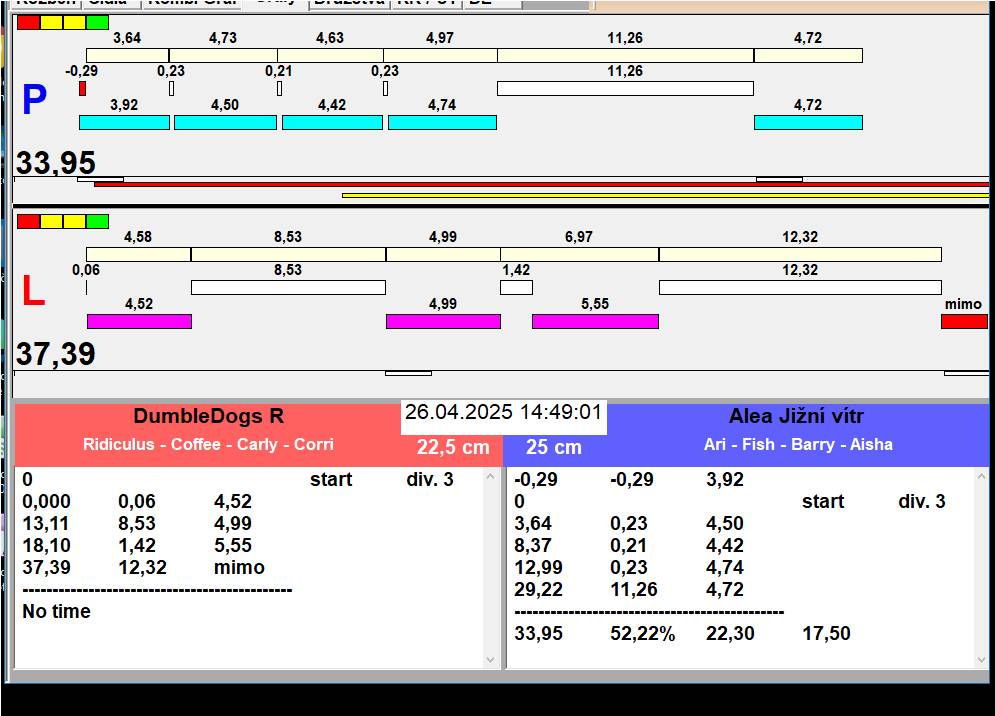Click the date and time 26.04.2025 14:49:01
Screen dimensions: 995x716
503,412
